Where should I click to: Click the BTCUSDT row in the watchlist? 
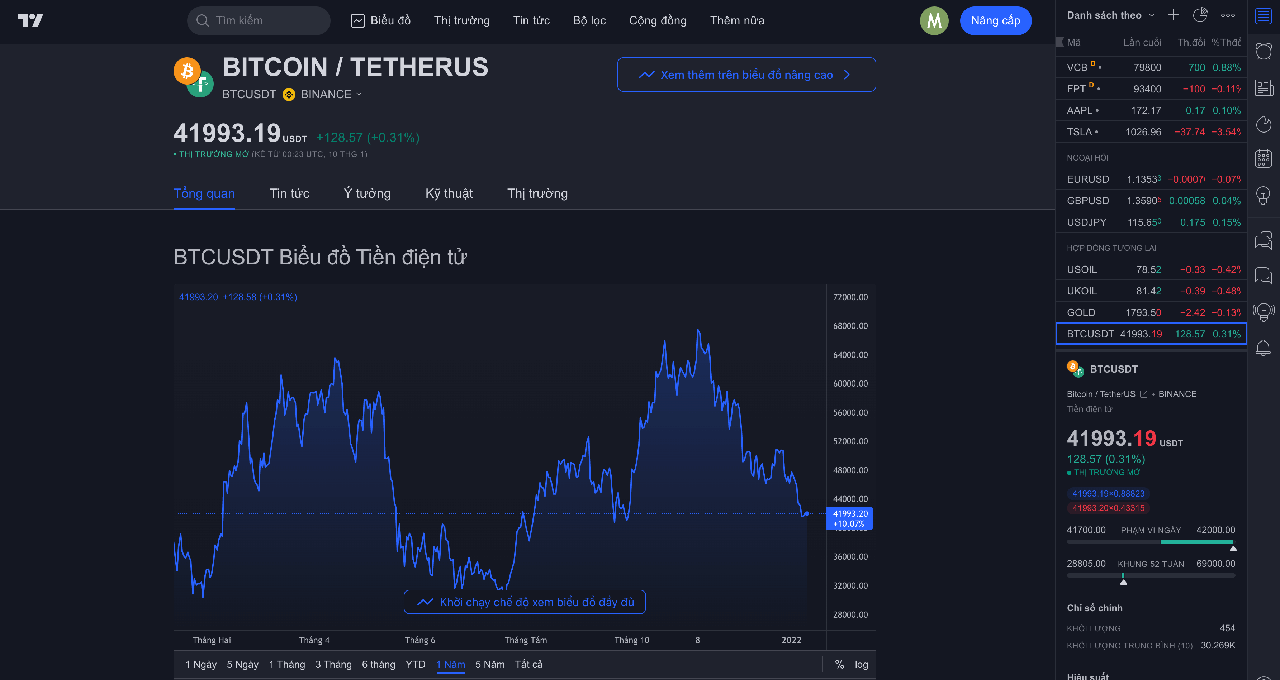(x=1150, y=333)
